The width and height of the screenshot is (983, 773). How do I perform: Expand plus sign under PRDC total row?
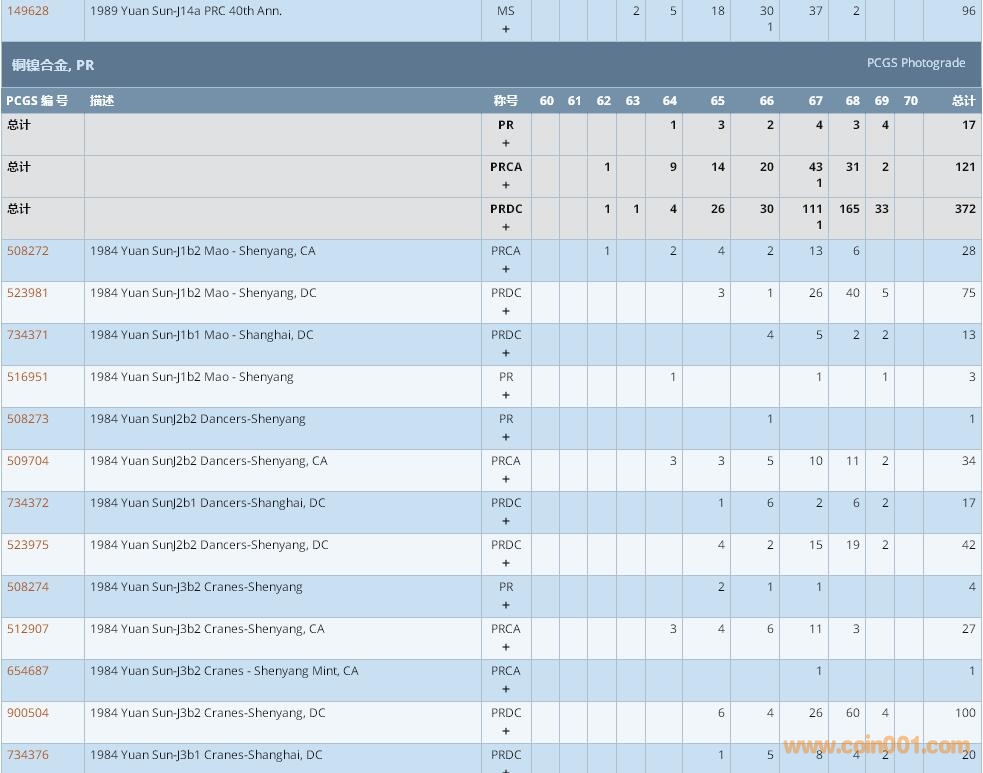(505, 227)
